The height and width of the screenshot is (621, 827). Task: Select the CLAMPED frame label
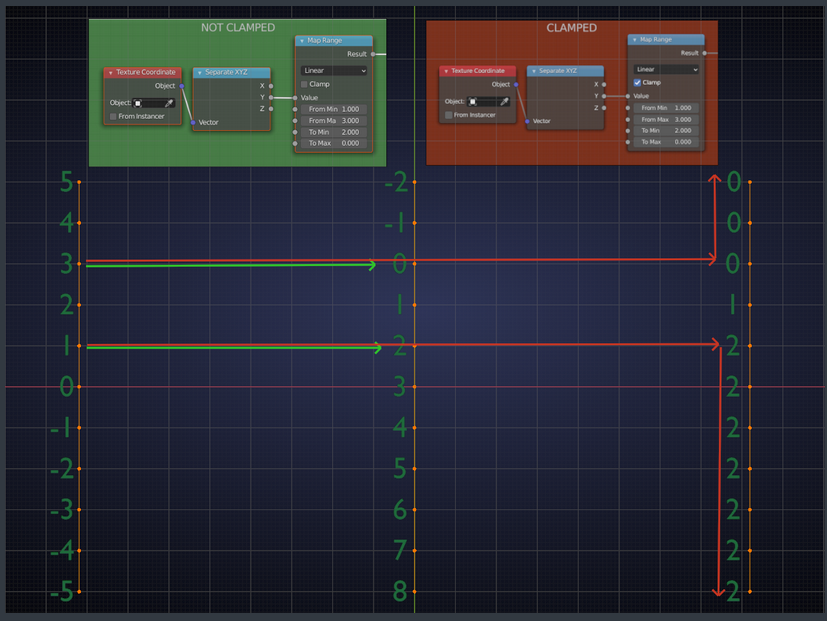[572, 27]
